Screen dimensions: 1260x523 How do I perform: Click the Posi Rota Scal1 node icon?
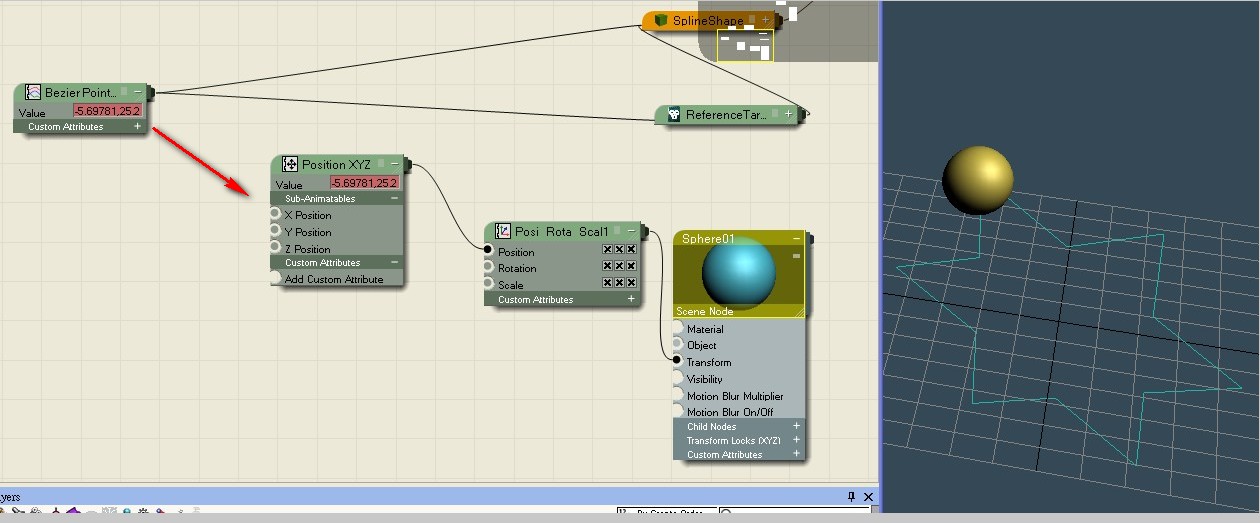pyautogui.click(x=503, y=231)
